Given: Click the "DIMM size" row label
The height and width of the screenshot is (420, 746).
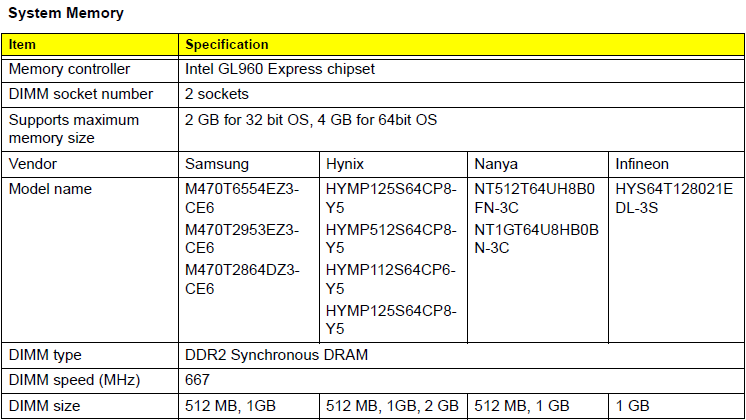Looking at the screenshot, I should (x=44, y=406).
